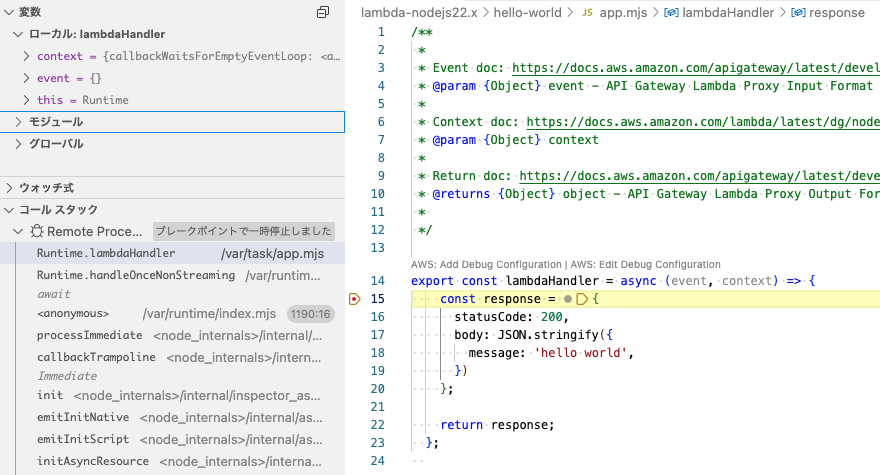Click the 'hello world' string on line 18

580,353
